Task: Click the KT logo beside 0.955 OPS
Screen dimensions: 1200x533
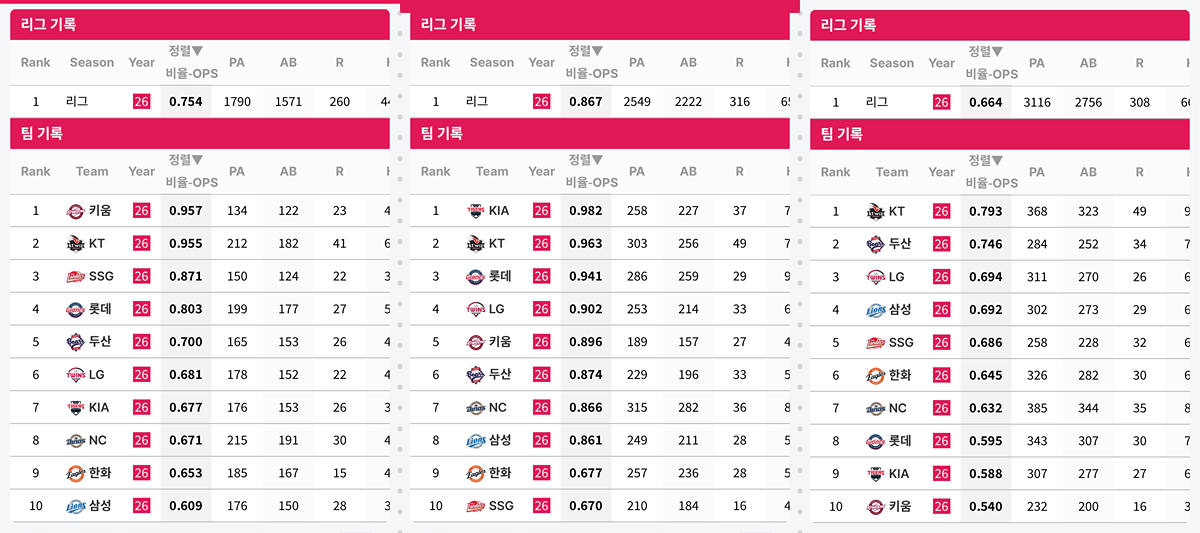Action: tap(76, 244)
